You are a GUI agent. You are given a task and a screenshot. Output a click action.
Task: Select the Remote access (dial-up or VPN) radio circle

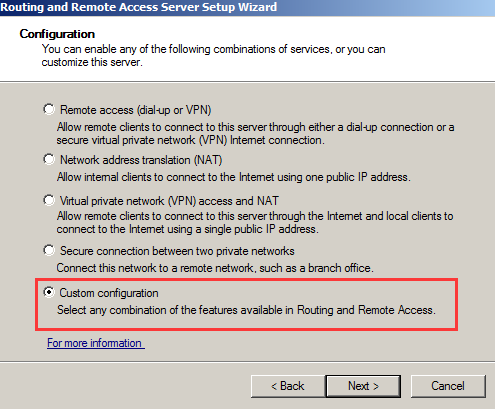click(x=49, y=109)
